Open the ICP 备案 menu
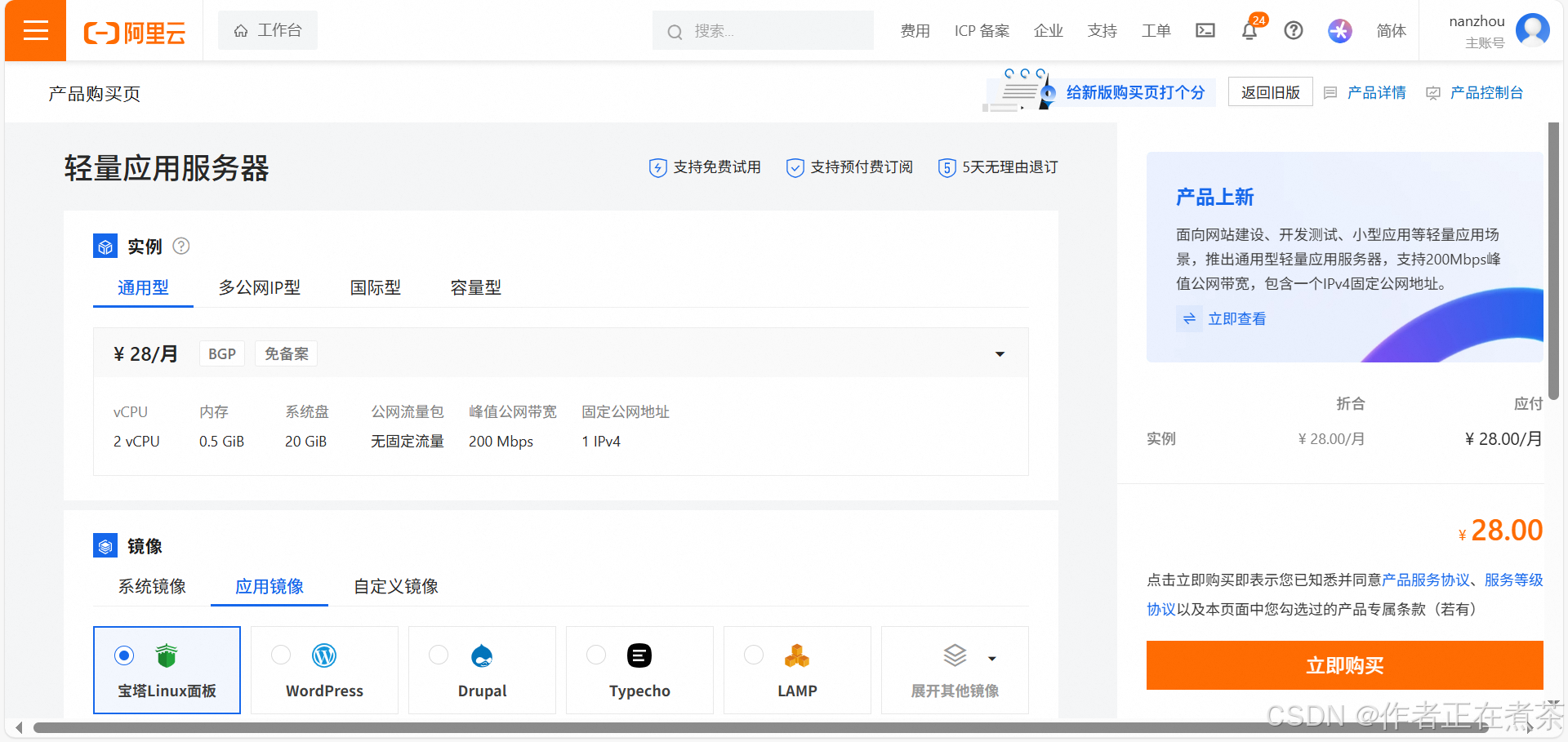The width and height of the screenshot is (1568, 742). coord(982,31)
